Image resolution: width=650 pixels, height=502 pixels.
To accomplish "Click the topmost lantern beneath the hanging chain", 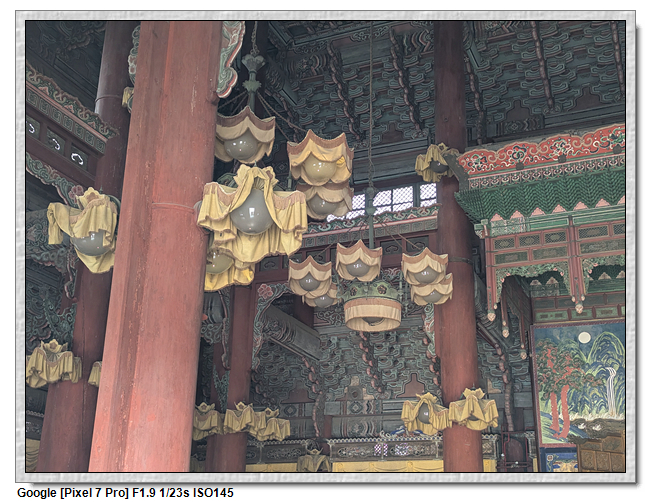I will pyautogui.click(x=244, y=135).
